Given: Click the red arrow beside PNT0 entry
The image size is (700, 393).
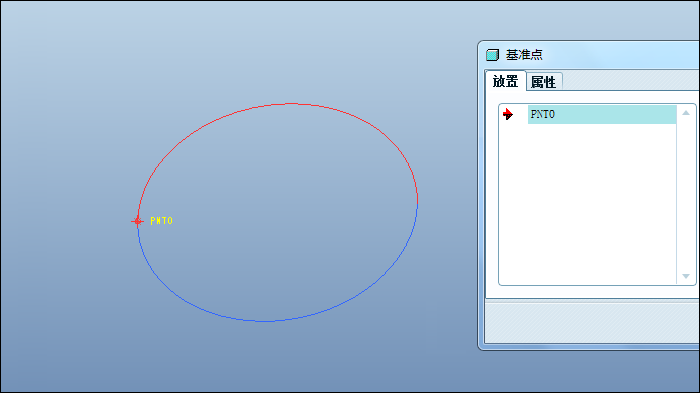Looking at the screenshot, I should [508, 114].
